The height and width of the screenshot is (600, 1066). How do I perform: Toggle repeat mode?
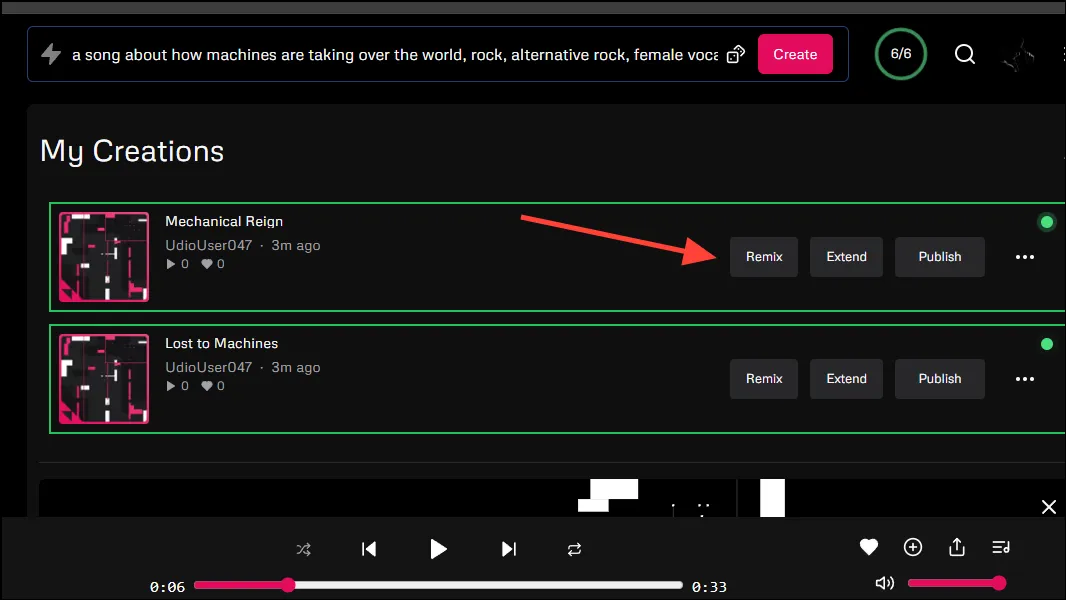click(x=574, y=549)
